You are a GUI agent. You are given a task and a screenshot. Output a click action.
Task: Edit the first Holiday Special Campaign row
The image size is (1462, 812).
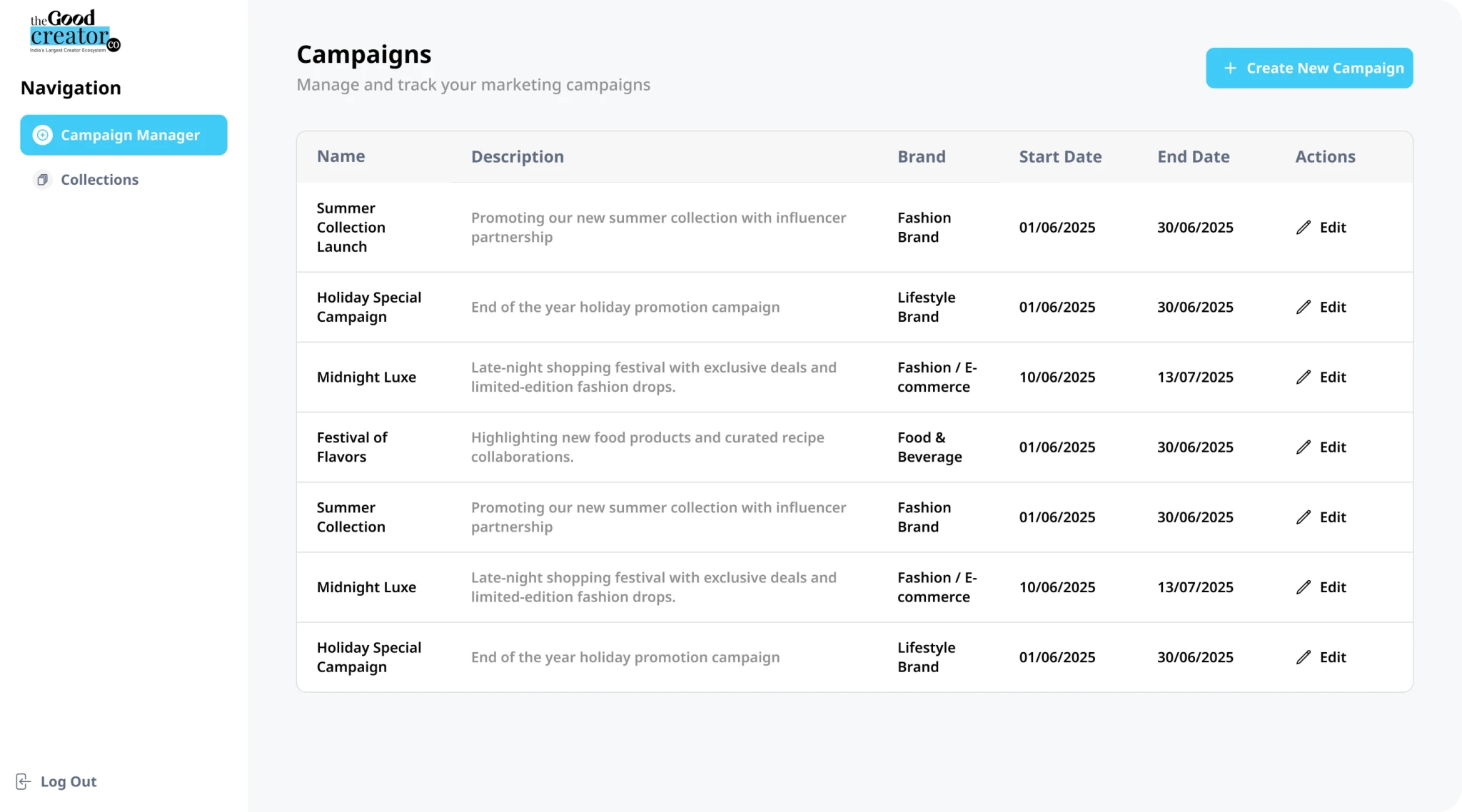[1321, 308]
